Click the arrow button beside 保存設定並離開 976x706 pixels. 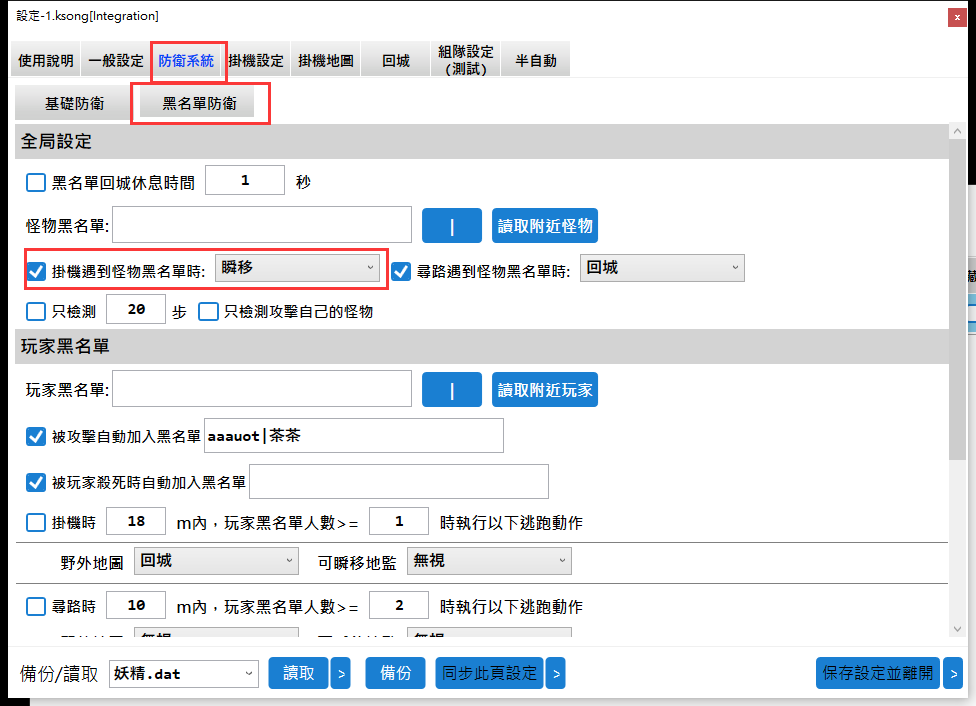tap(952, 673)
